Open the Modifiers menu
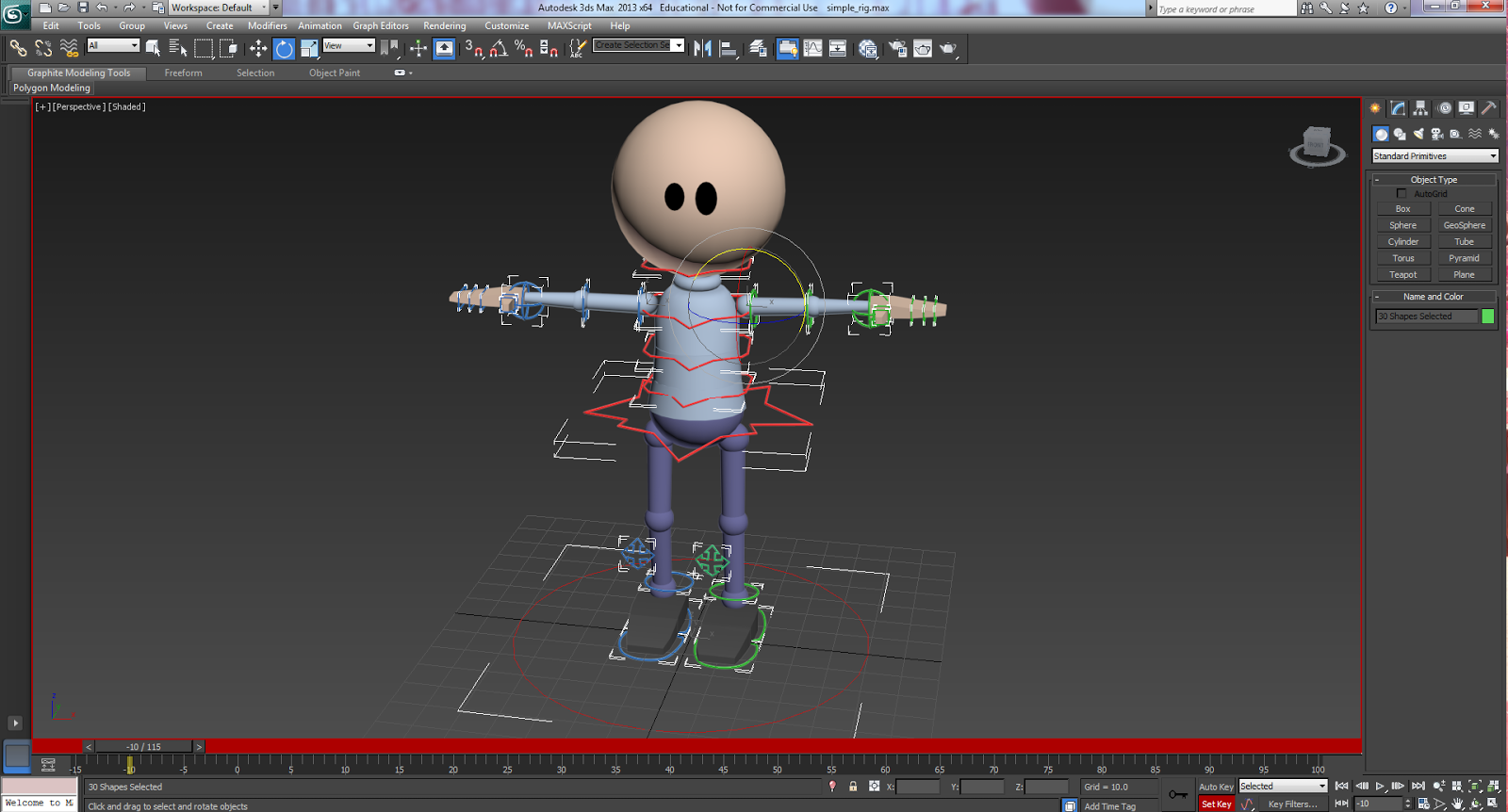Image resolution: width=1508 pixels, height=812 pixels. [267, 25]
